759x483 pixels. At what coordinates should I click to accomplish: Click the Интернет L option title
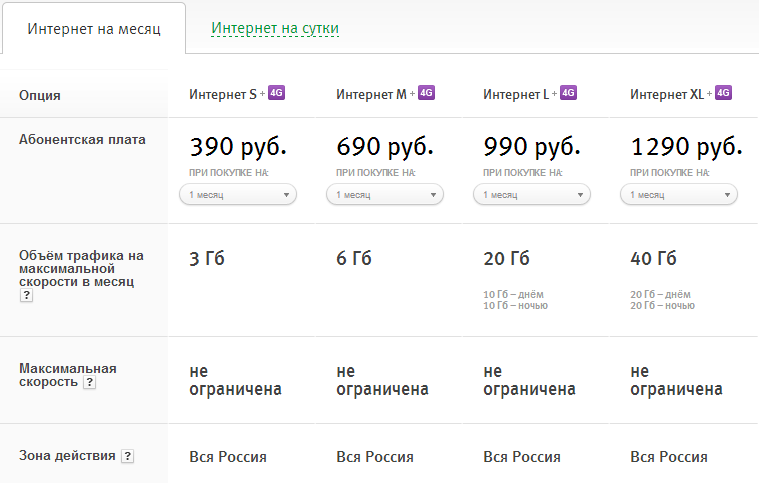(x=516, y=95)
